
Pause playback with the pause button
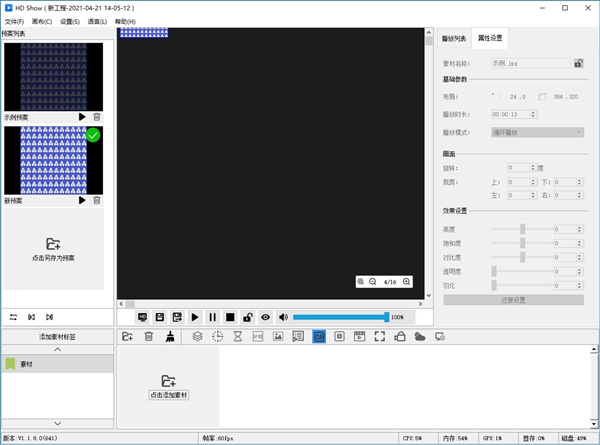tap(212, 317)
